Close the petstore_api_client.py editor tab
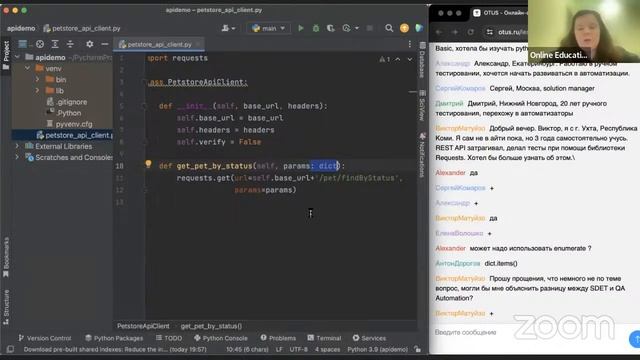The height and width of the screenshot is (360, 640). 198,44
